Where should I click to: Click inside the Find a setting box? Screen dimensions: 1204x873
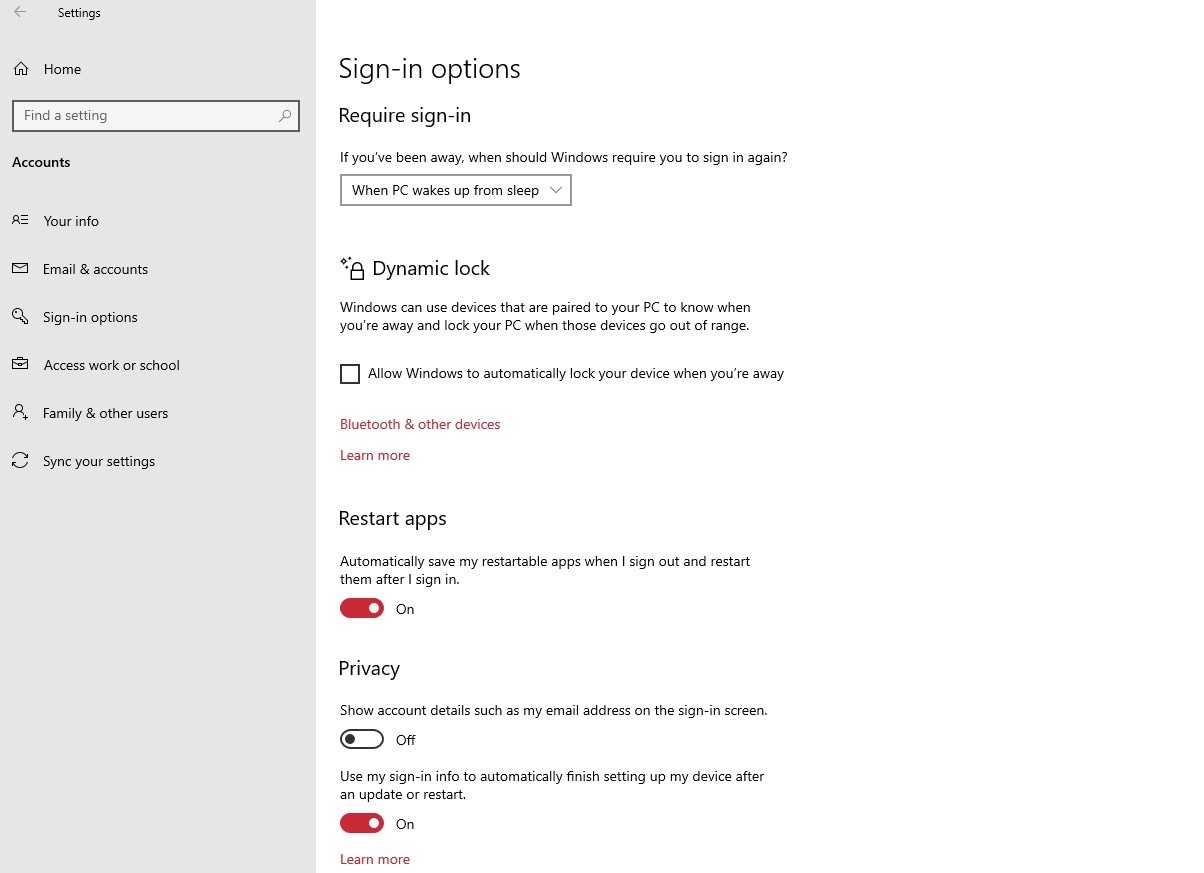[150, 116]
